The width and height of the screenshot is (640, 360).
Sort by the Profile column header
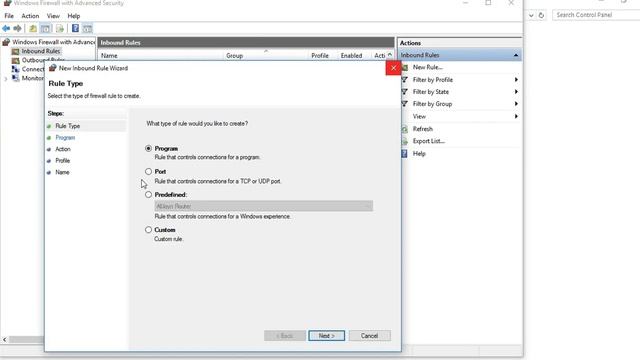[320, 56]
